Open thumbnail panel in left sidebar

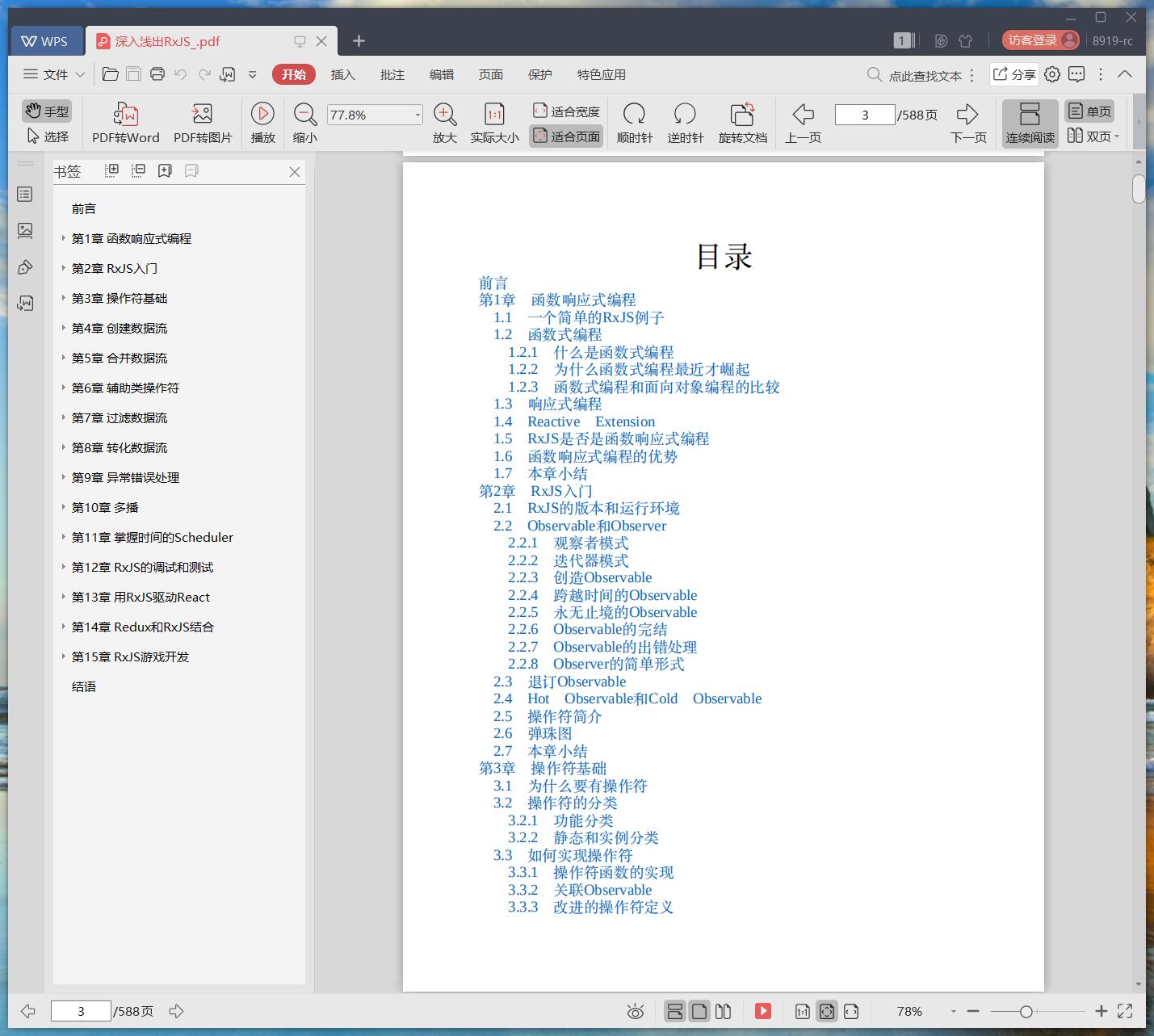[25, 231]
